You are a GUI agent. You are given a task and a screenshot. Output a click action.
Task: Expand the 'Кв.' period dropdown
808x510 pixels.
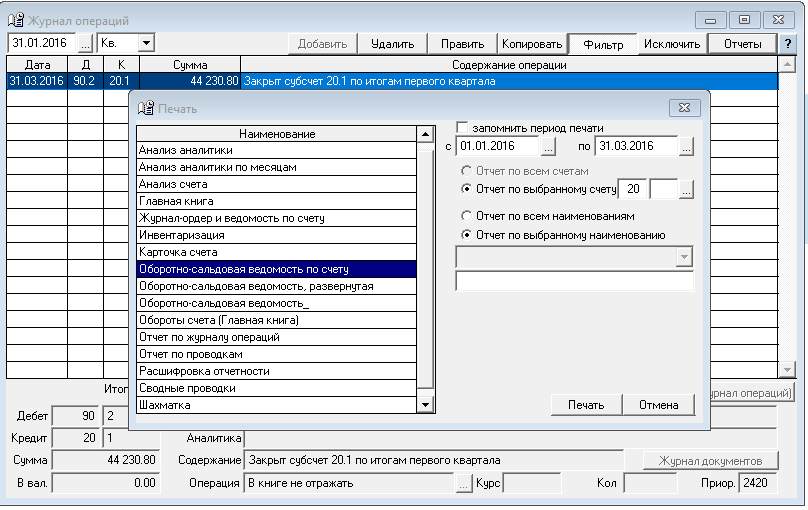pyautogui.click(x=146, y=43)
